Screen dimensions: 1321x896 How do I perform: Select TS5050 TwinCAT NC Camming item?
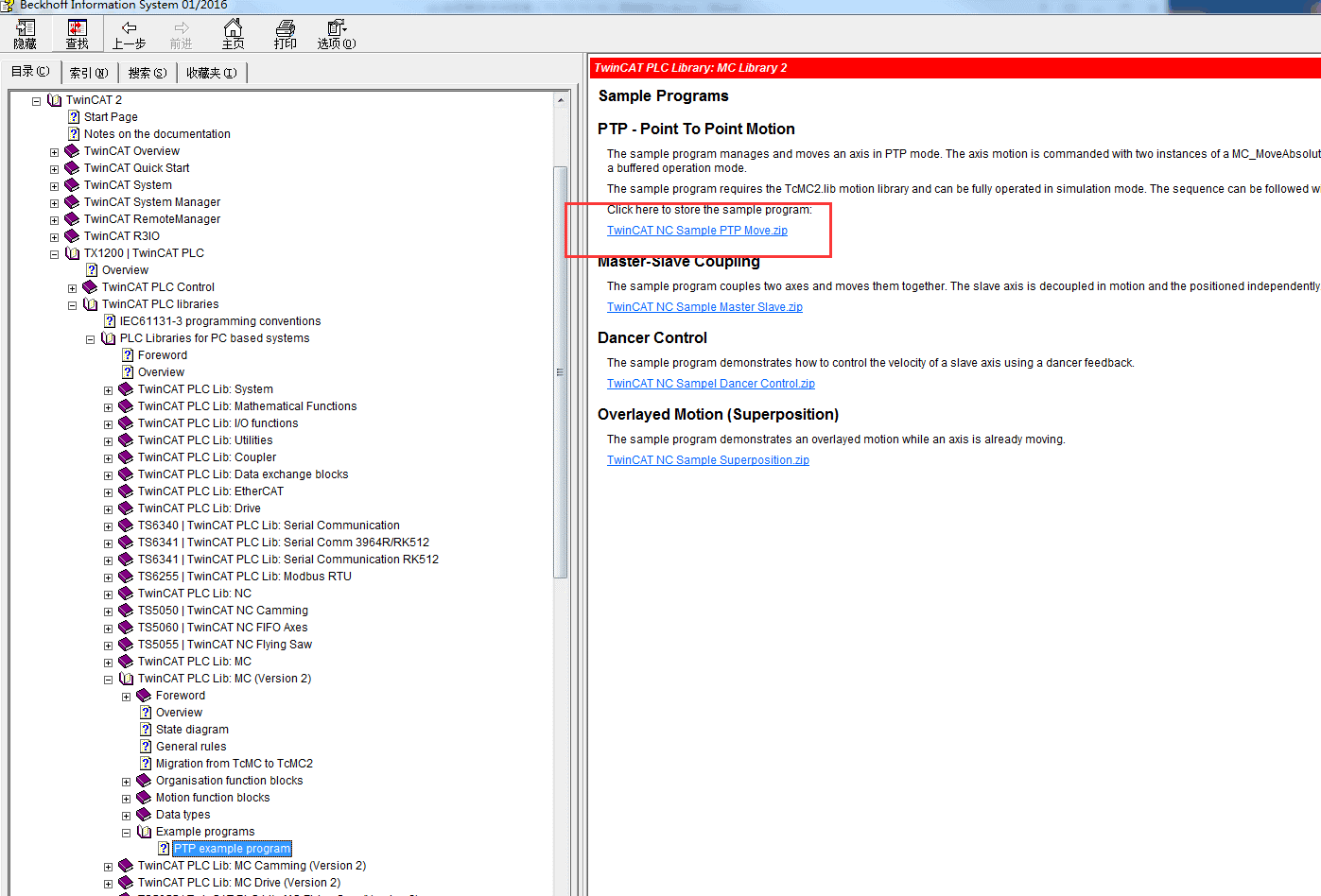[x=223, y=610]
